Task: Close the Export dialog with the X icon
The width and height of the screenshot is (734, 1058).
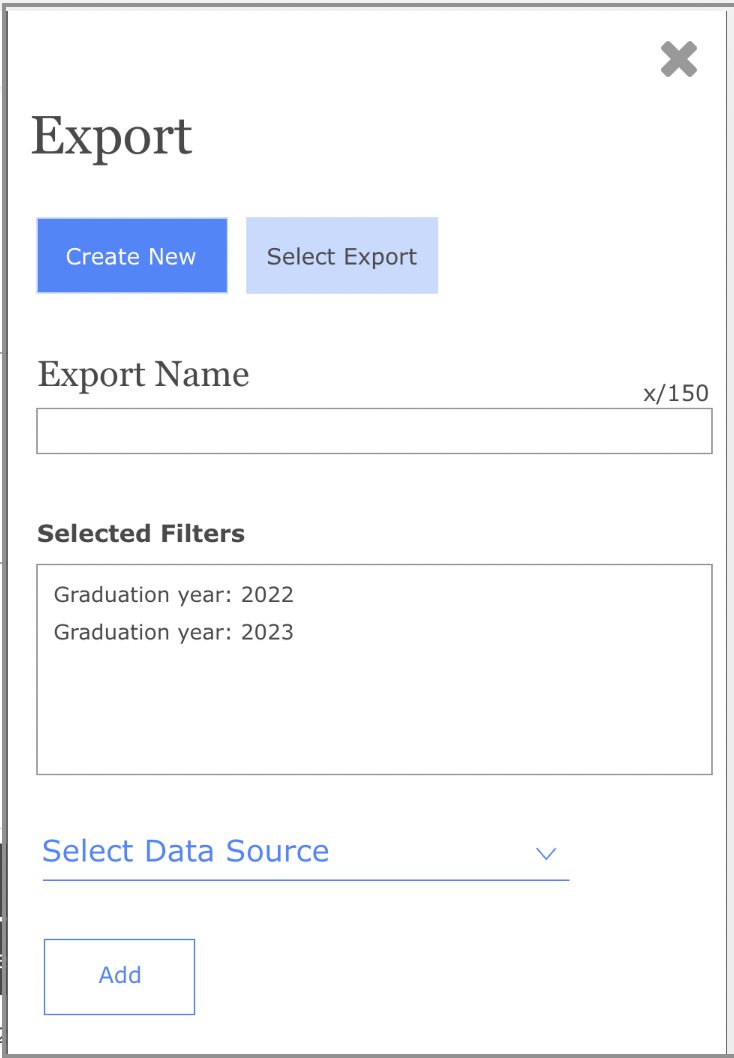Action: pos(679,60)
